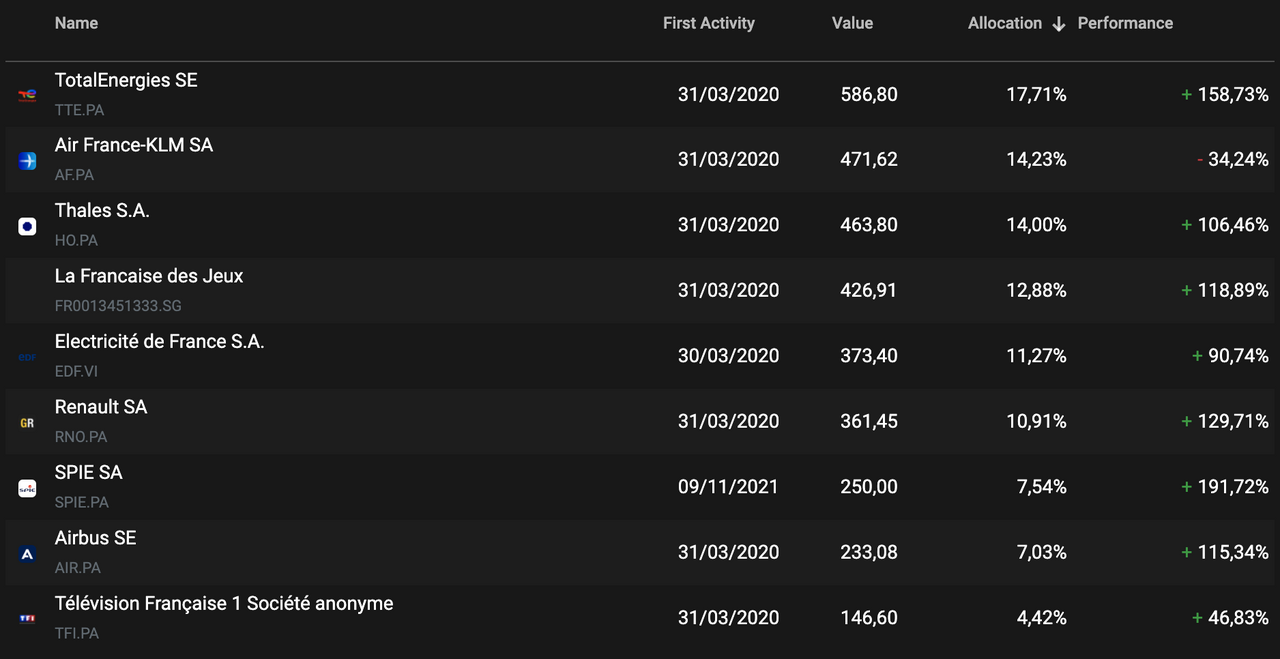The image size is (1280, 659).
Task: Sort table by Name column header
Action: pos(76,23)
